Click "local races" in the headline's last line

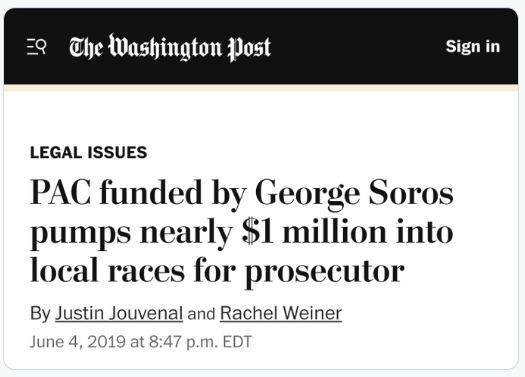tap(107, 271)
